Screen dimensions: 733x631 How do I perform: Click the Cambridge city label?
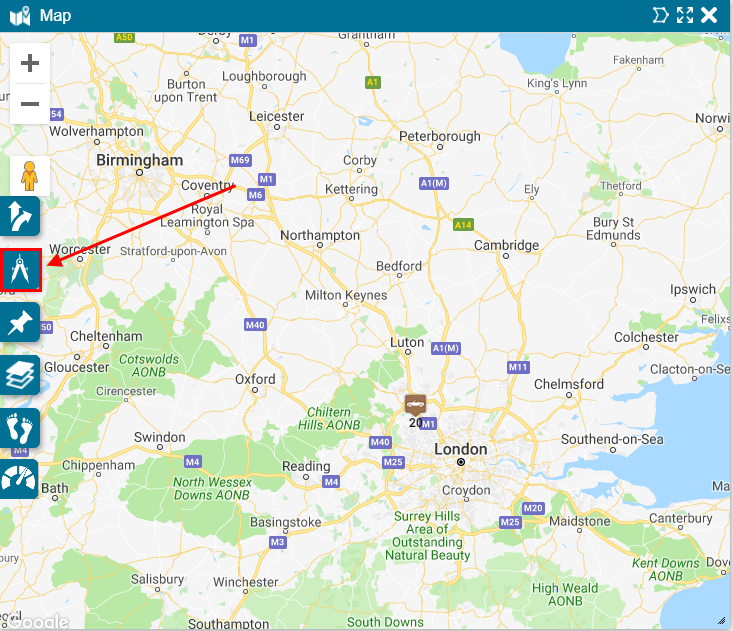[506, 245]
